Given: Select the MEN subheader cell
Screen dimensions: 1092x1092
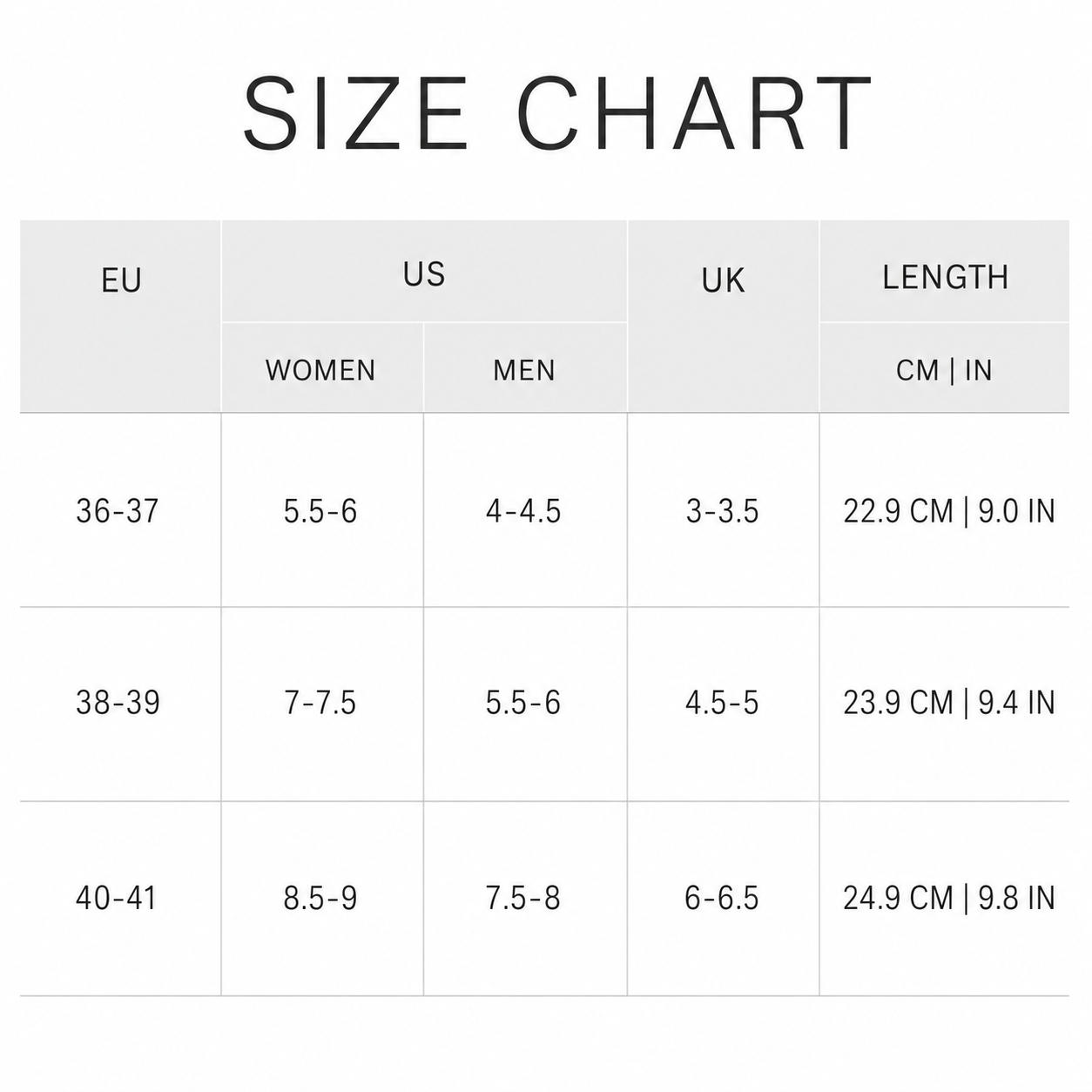Looking at the screenshot, I should coord(525,367).
